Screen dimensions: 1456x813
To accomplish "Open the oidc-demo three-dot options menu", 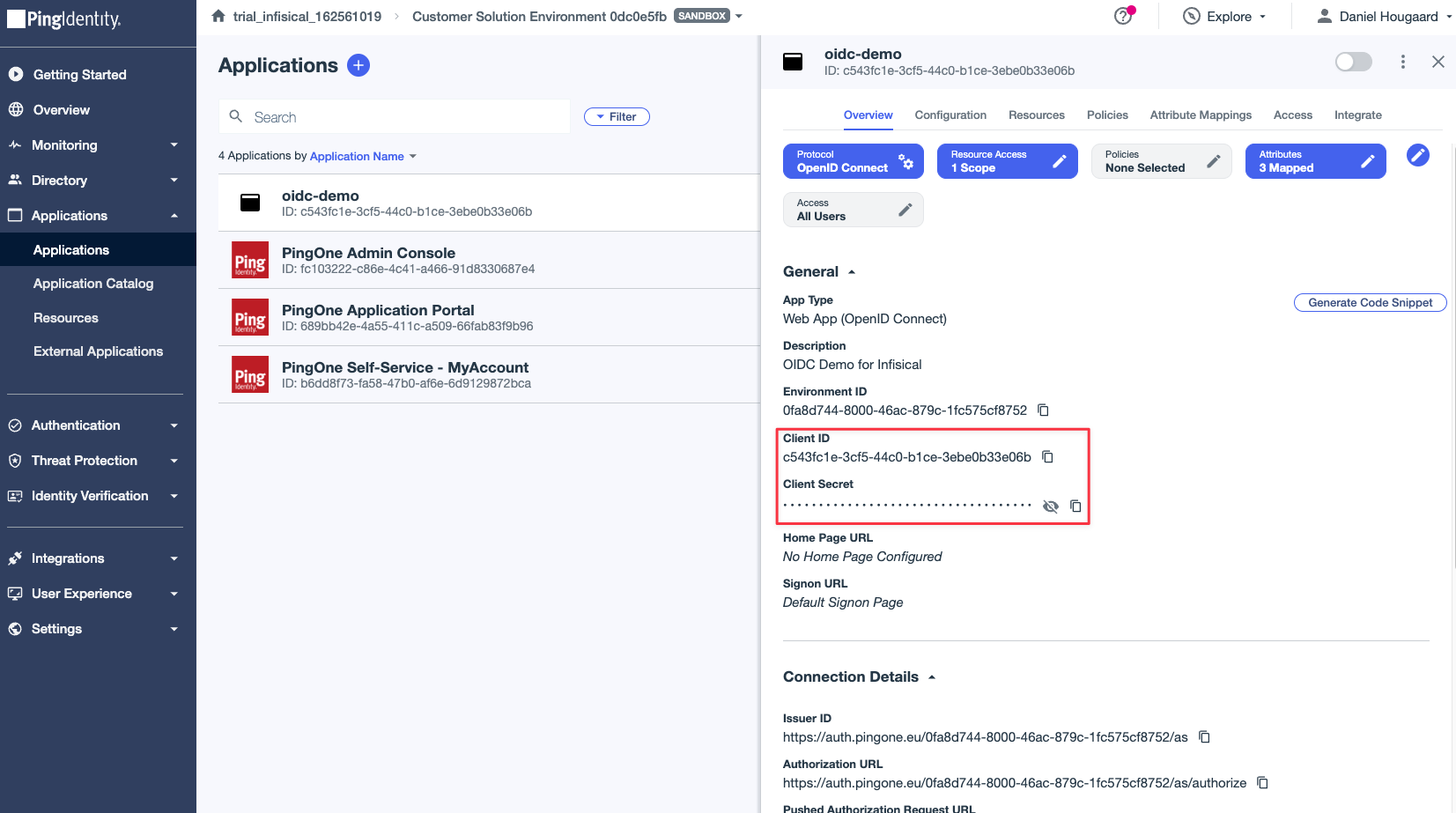I will [x=1403, y=62].
